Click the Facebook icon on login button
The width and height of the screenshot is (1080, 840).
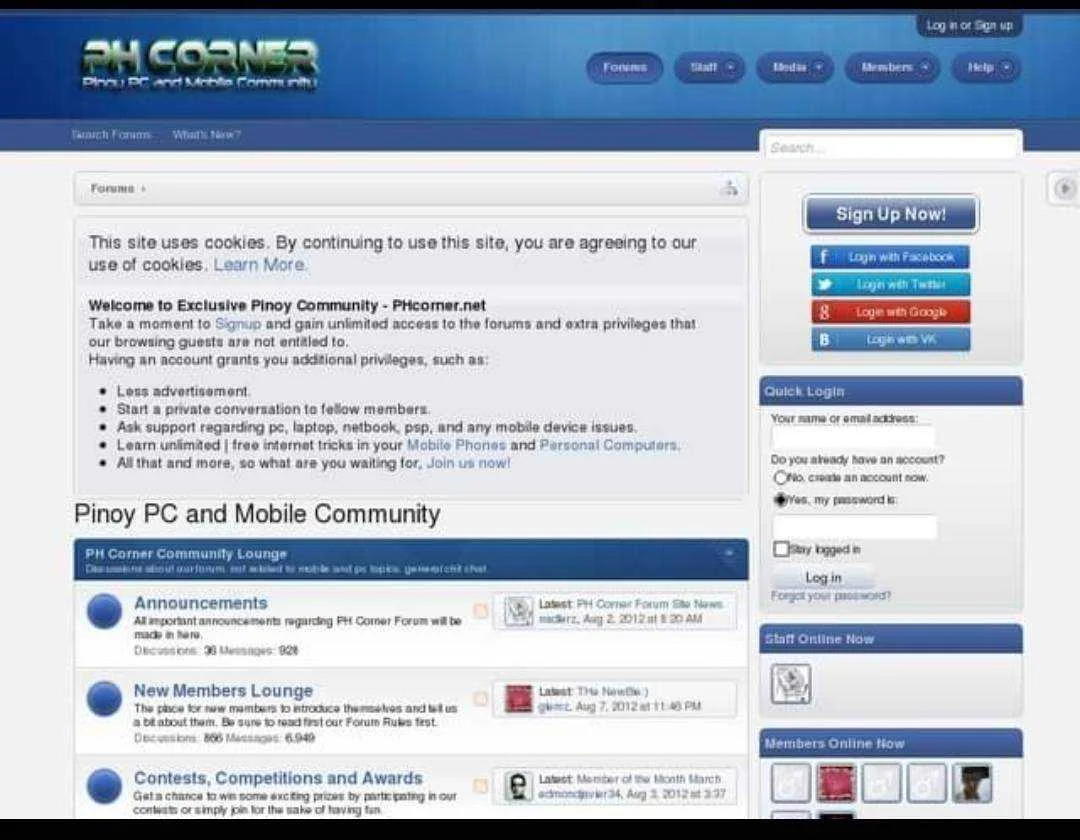[x=823, y=257]
